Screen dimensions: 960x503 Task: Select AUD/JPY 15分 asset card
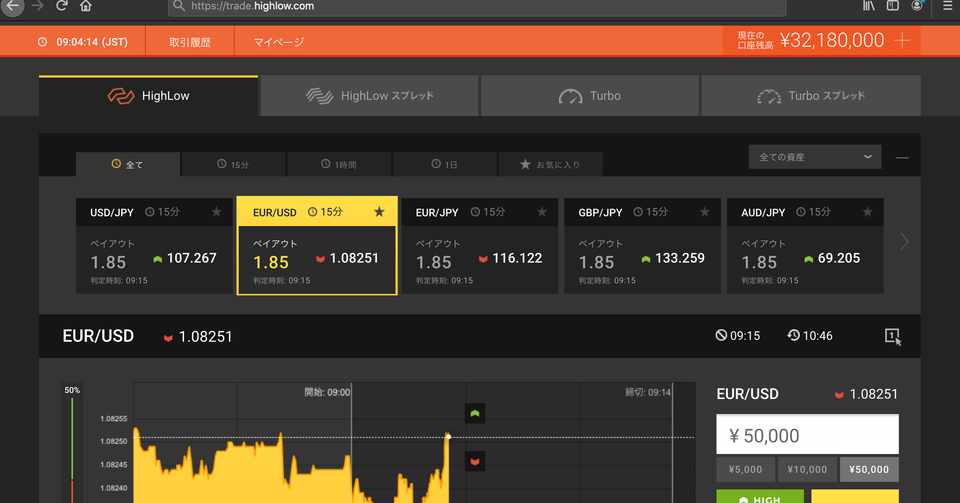805,245
